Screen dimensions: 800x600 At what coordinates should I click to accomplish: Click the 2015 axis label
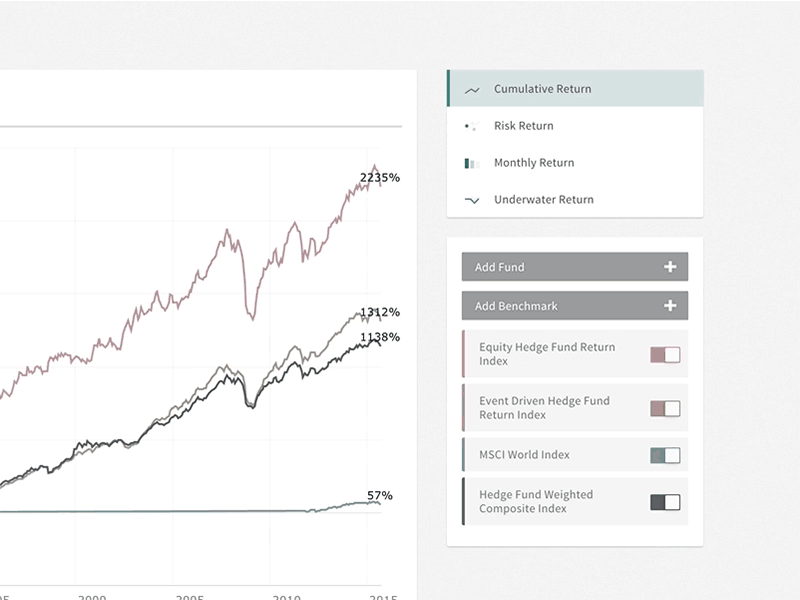[383, 596]
